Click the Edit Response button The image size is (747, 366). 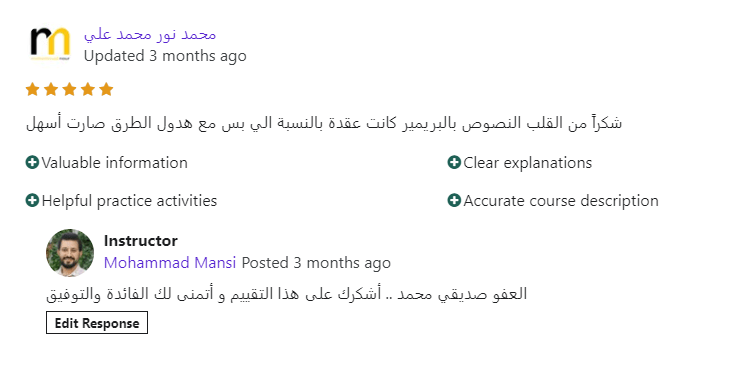point(97,323)
